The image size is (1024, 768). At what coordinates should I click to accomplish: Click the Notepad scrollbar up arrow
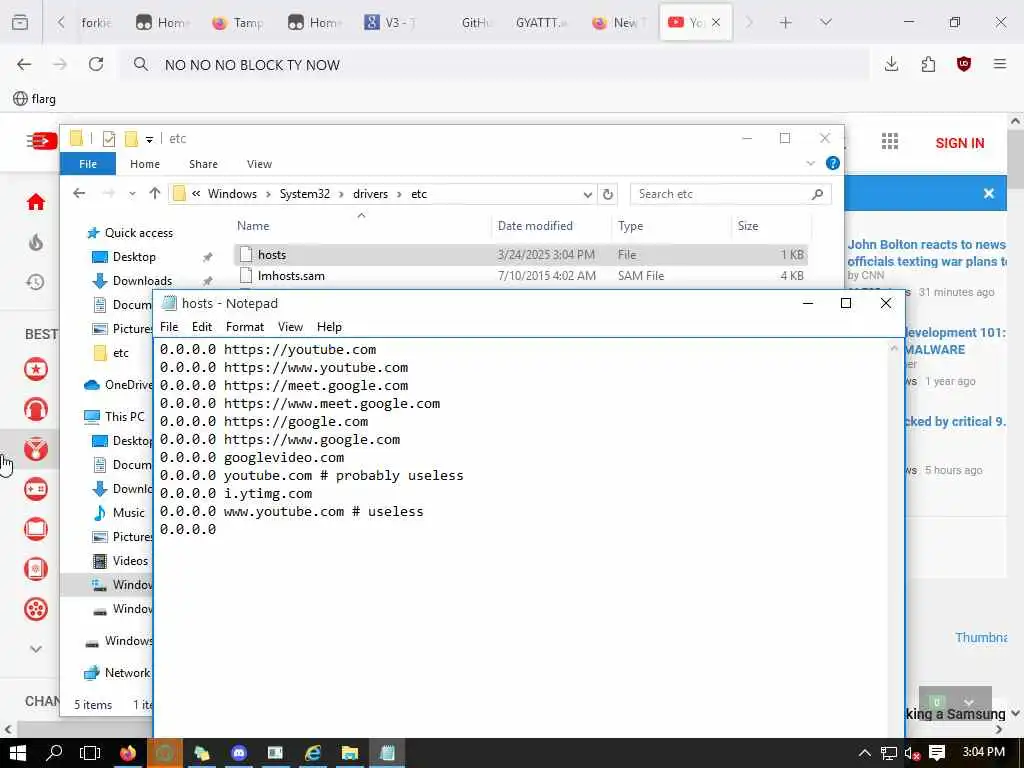894,349
